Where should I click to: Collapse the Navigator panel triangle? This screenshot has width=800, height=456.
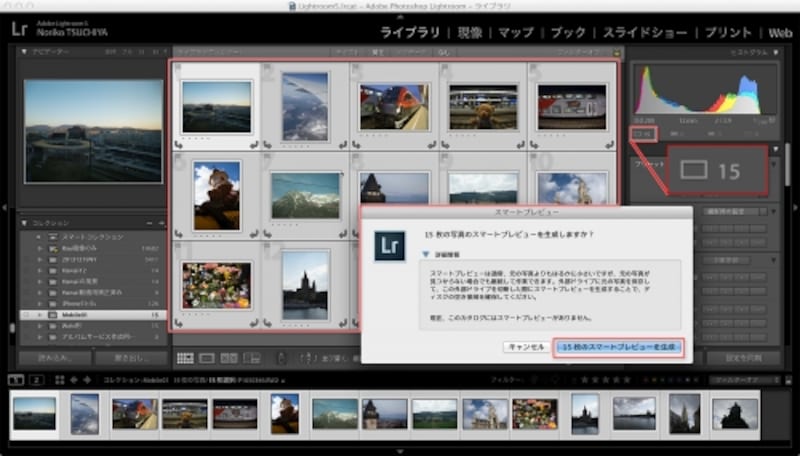(x=24, y=52)
